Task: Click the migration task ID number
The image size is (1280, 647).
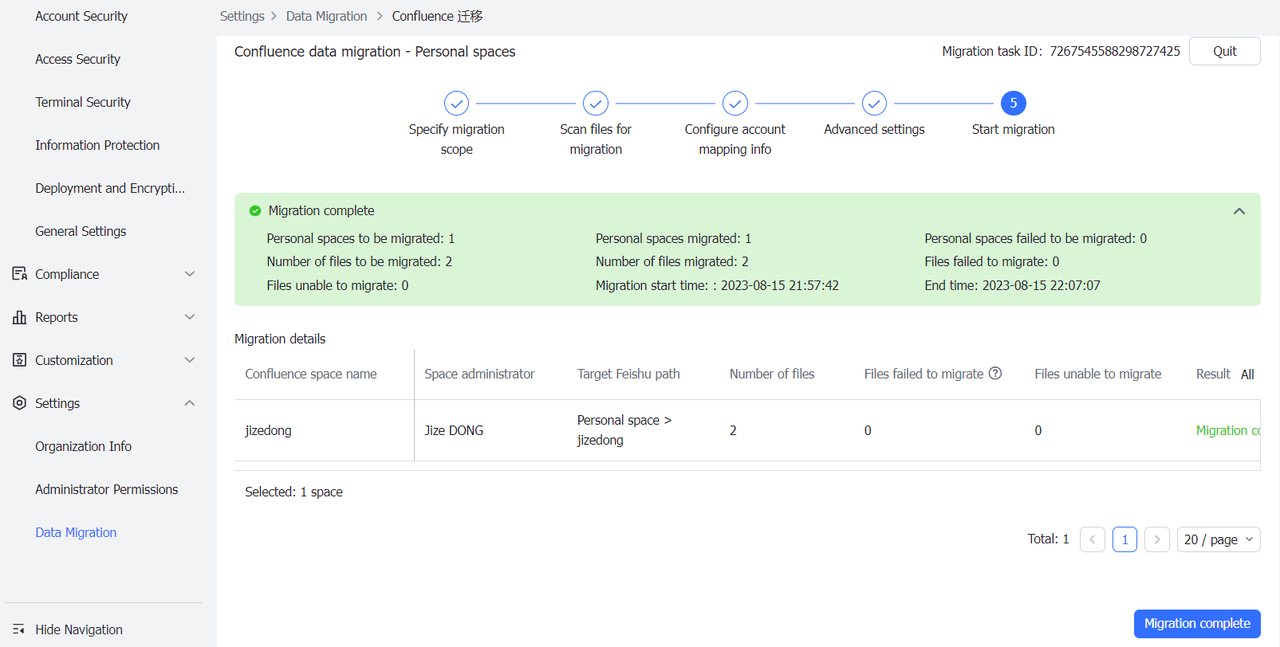Action: point(1115,51)
